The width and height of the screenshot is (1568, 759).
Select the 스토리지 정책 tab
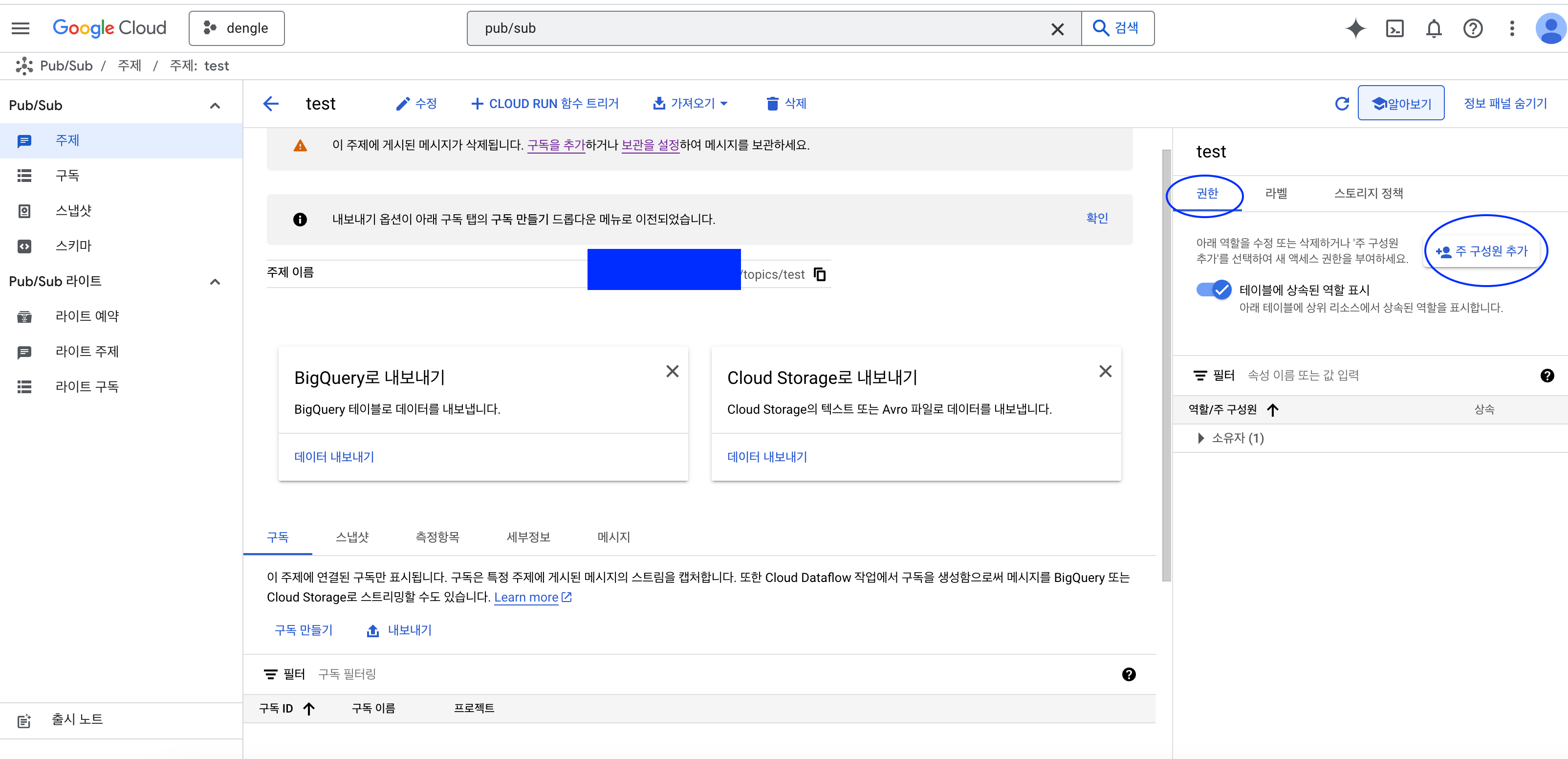point(1368,193)
